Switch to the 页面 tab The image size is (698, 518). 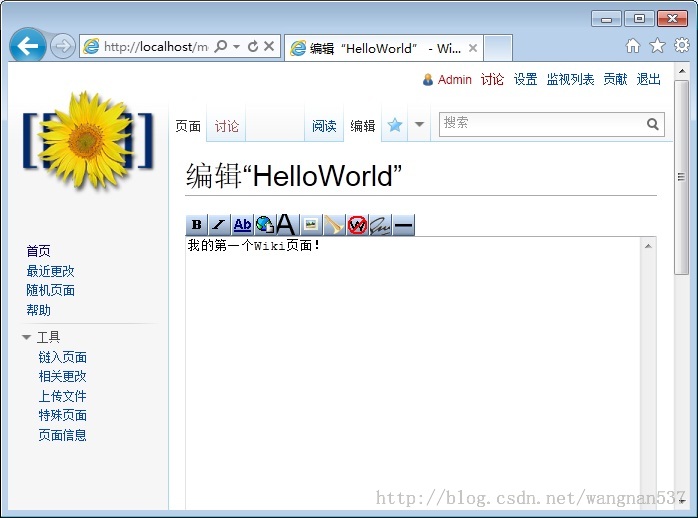[x=188, y=126]
